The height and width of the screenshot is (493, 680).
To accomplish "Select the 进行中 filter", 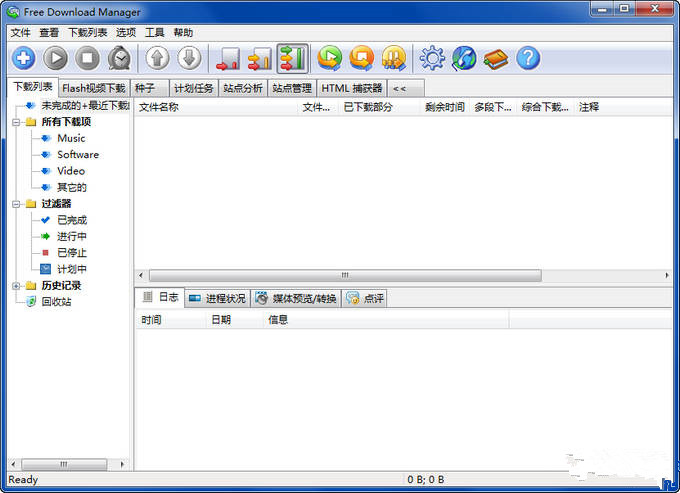I will point(72,237).
